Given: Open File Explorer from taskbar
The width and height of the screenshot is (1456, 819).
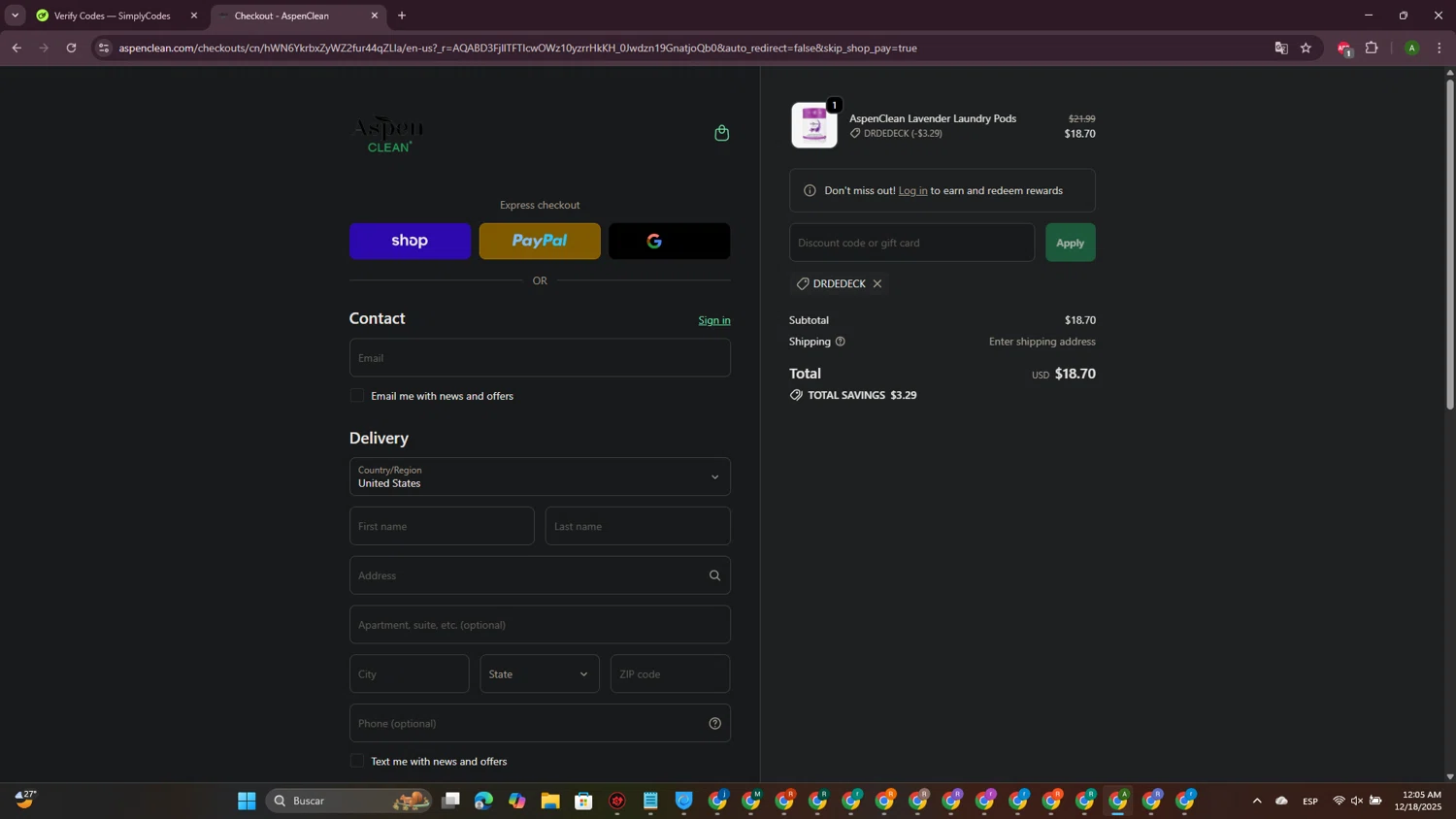Looking at the screenshot, I should coord(550,801).
